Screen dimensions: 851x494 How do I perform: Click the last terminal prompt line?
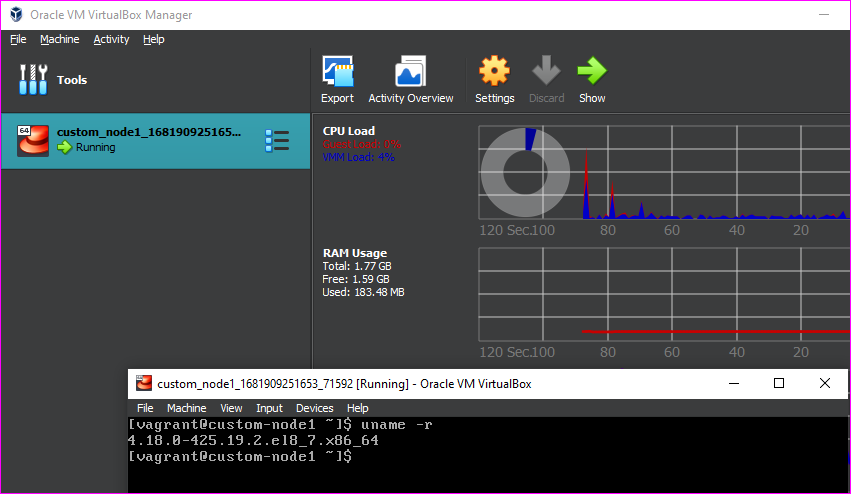click(x=239, y=456)
